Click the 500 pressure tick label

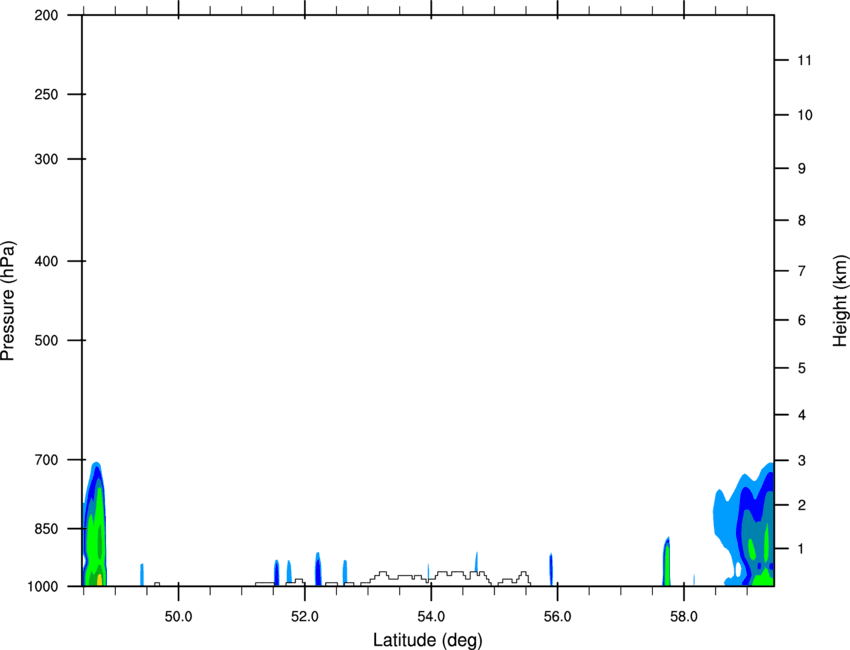click(46, 340)
